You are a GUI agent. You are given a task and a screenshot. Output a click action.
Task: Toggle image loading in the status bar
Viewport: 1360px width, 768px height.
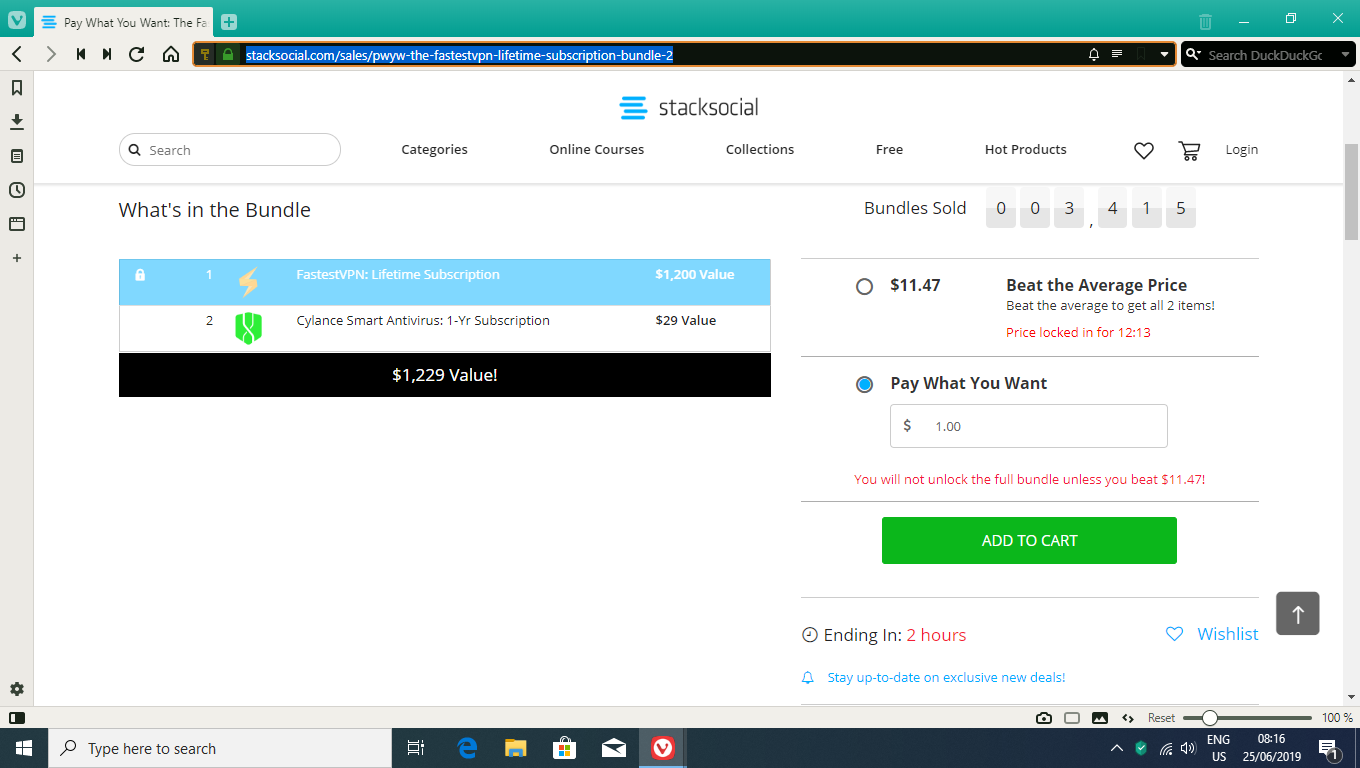coord(1100,718)
